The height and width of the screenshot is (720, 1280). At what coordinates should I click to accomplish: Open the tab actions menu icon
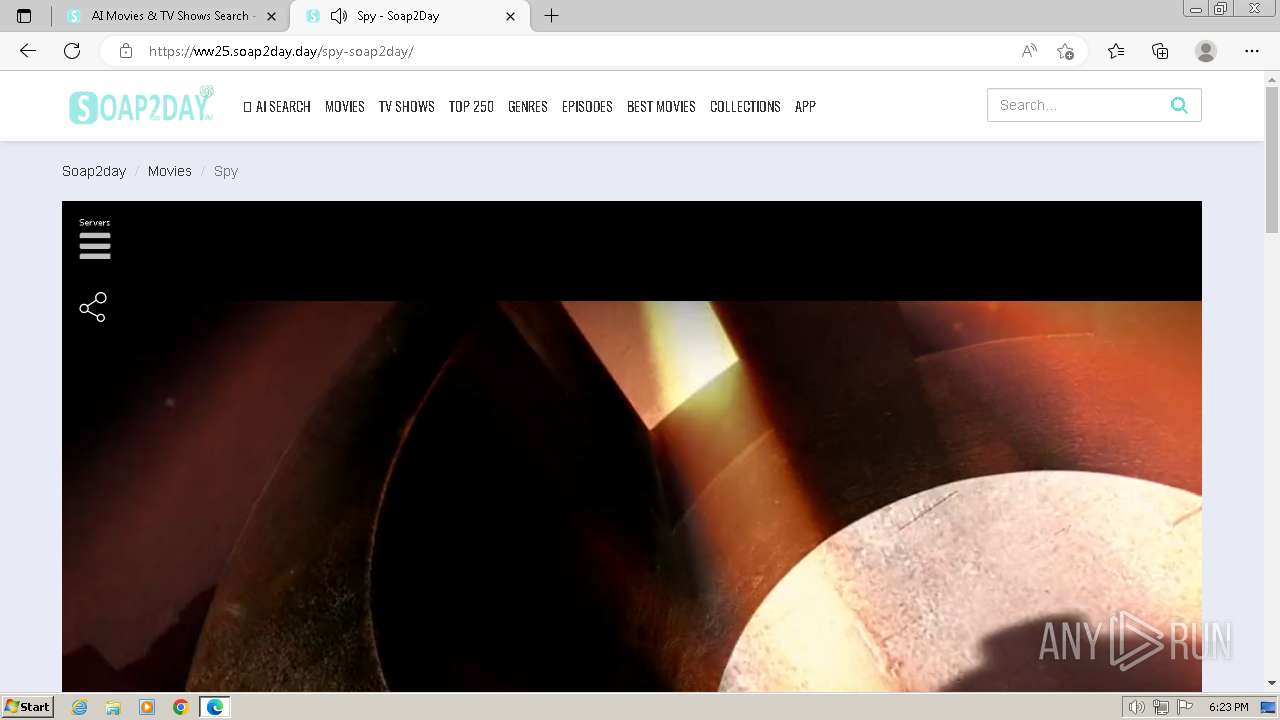[x=24, y=16]
